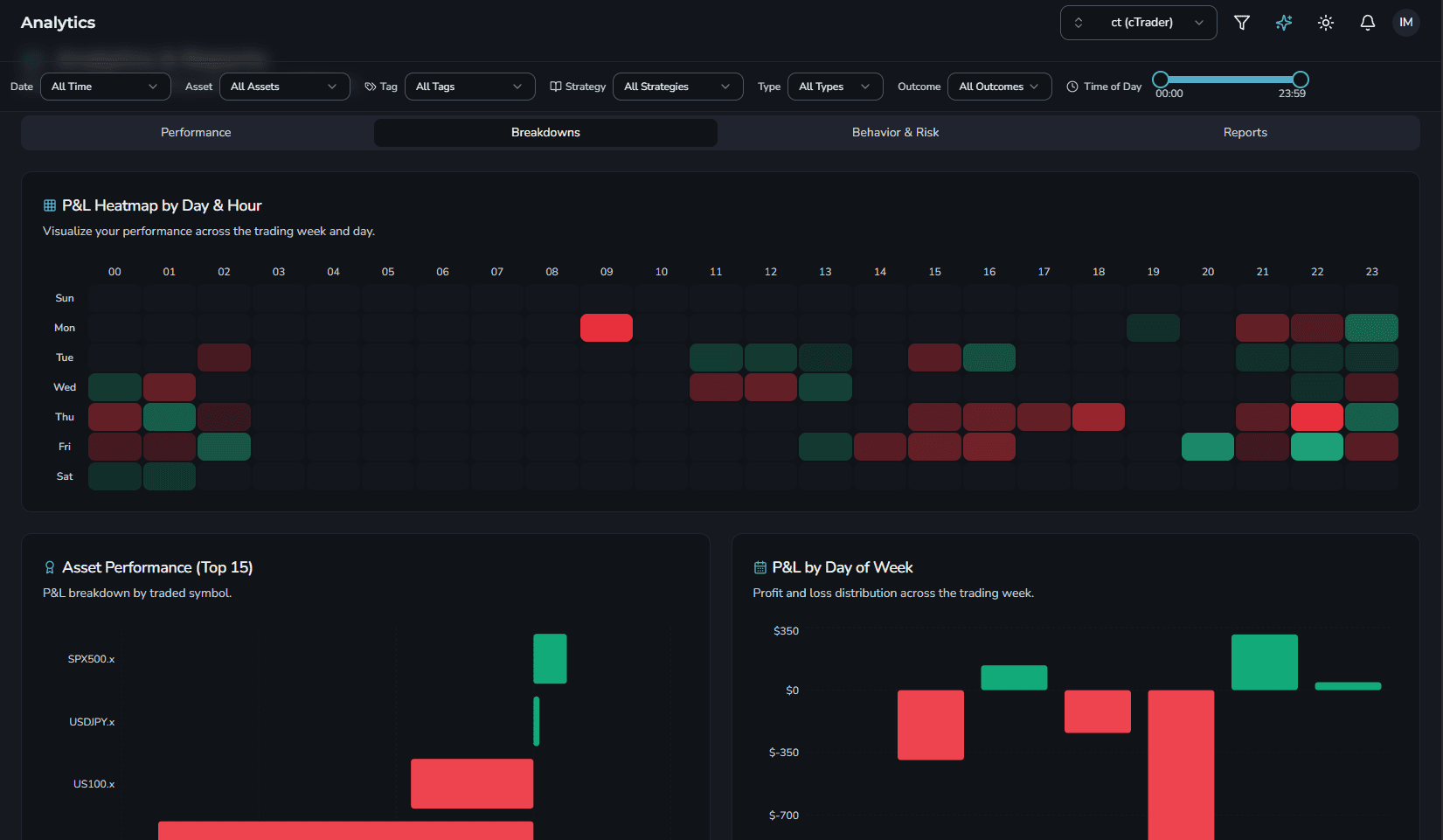This screenshot has width=1443, height=840.
Task: Open the All Outcomes dropdown
Action: pyautogui.click(x=999, y=87)
